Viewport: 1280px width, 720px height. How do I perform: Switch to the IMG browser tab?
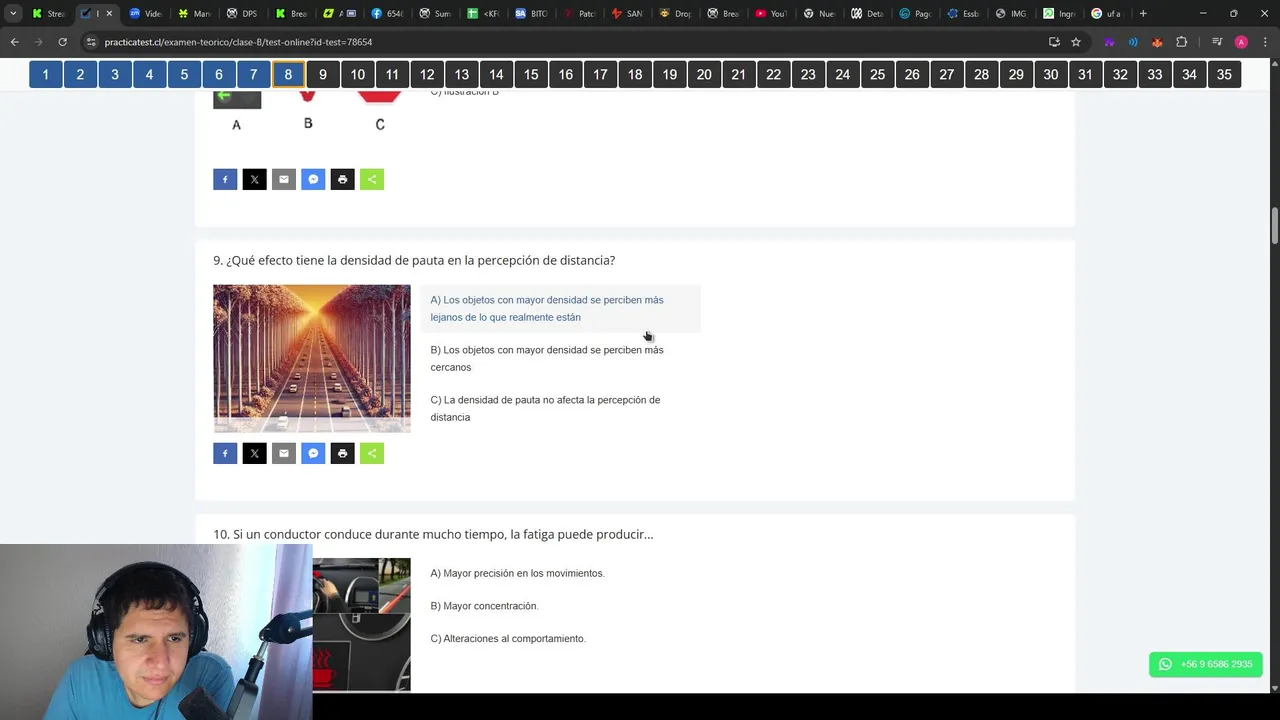click(1011, 14)
